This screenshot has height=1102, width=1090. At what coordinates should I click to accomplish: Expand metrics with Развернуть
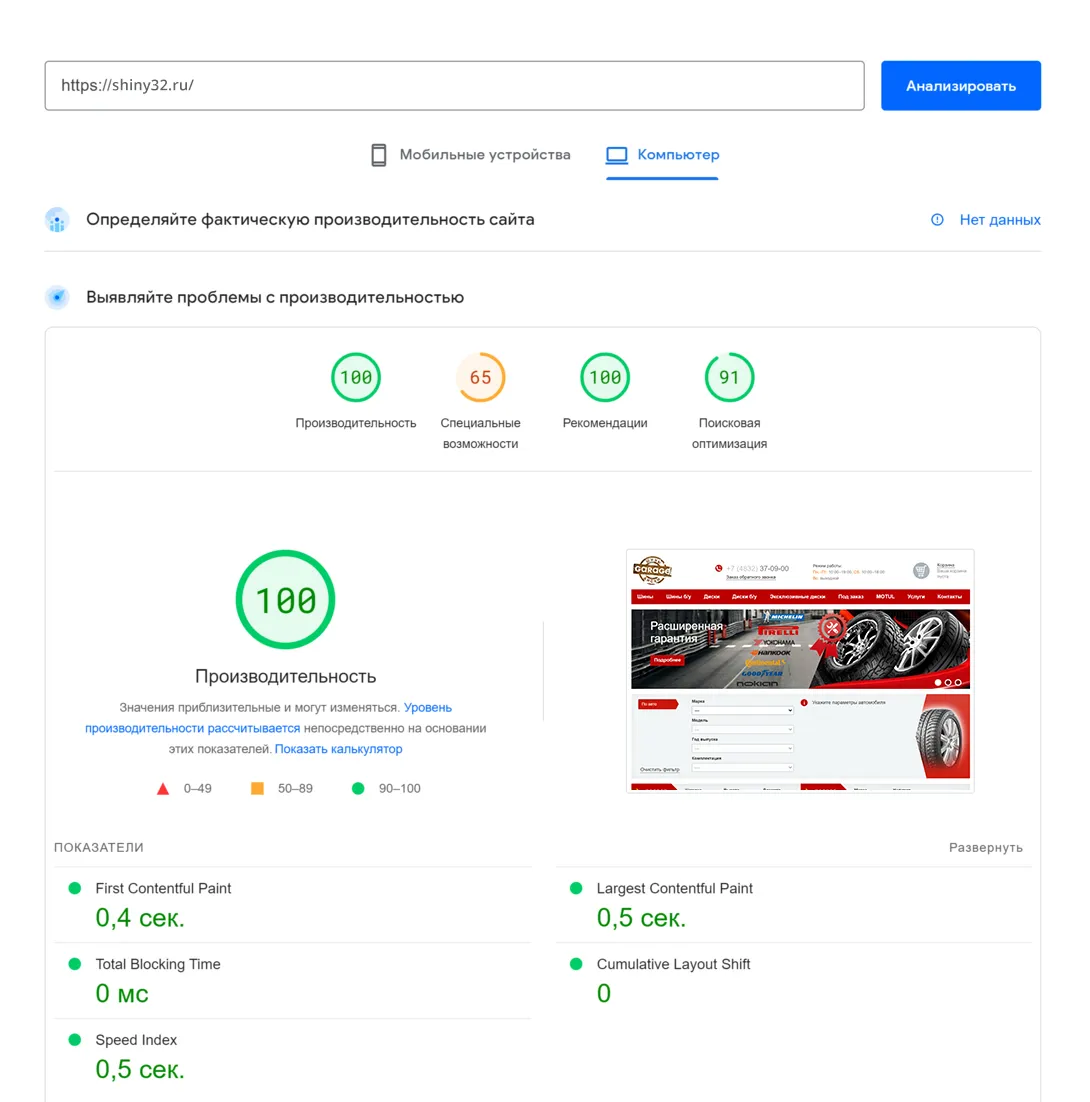(x=985, y=848)
